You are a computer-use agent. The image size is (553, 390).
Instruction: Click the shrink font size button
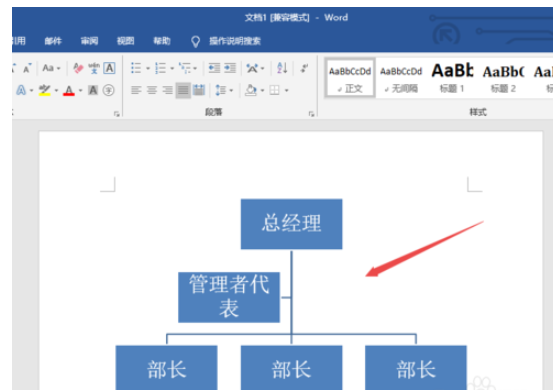click(x=27, y=68)
